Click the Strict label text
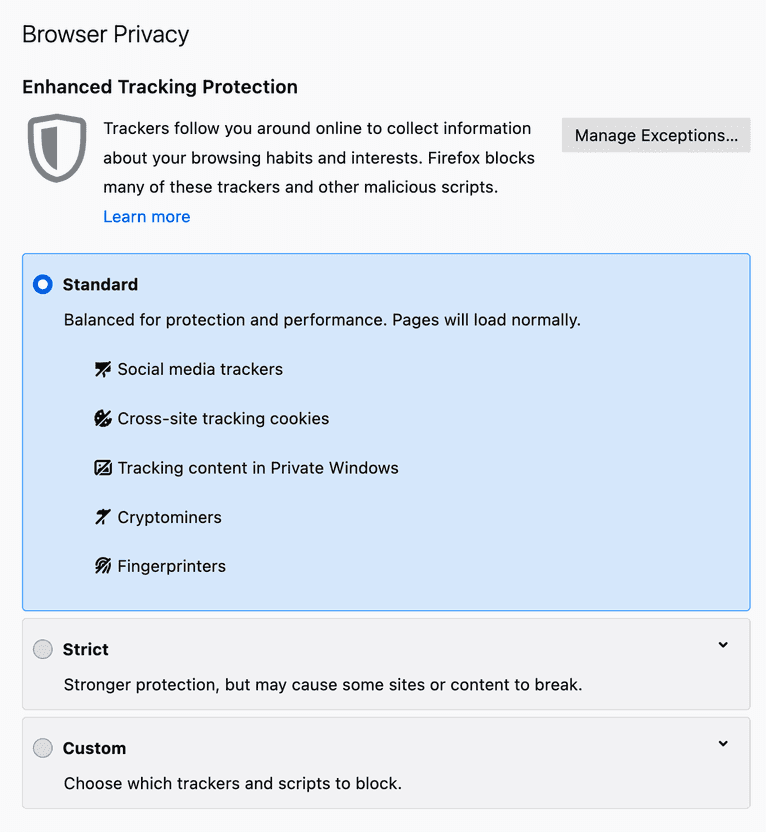The height and width of the screenshot is (832, 766). pos(85,649)
